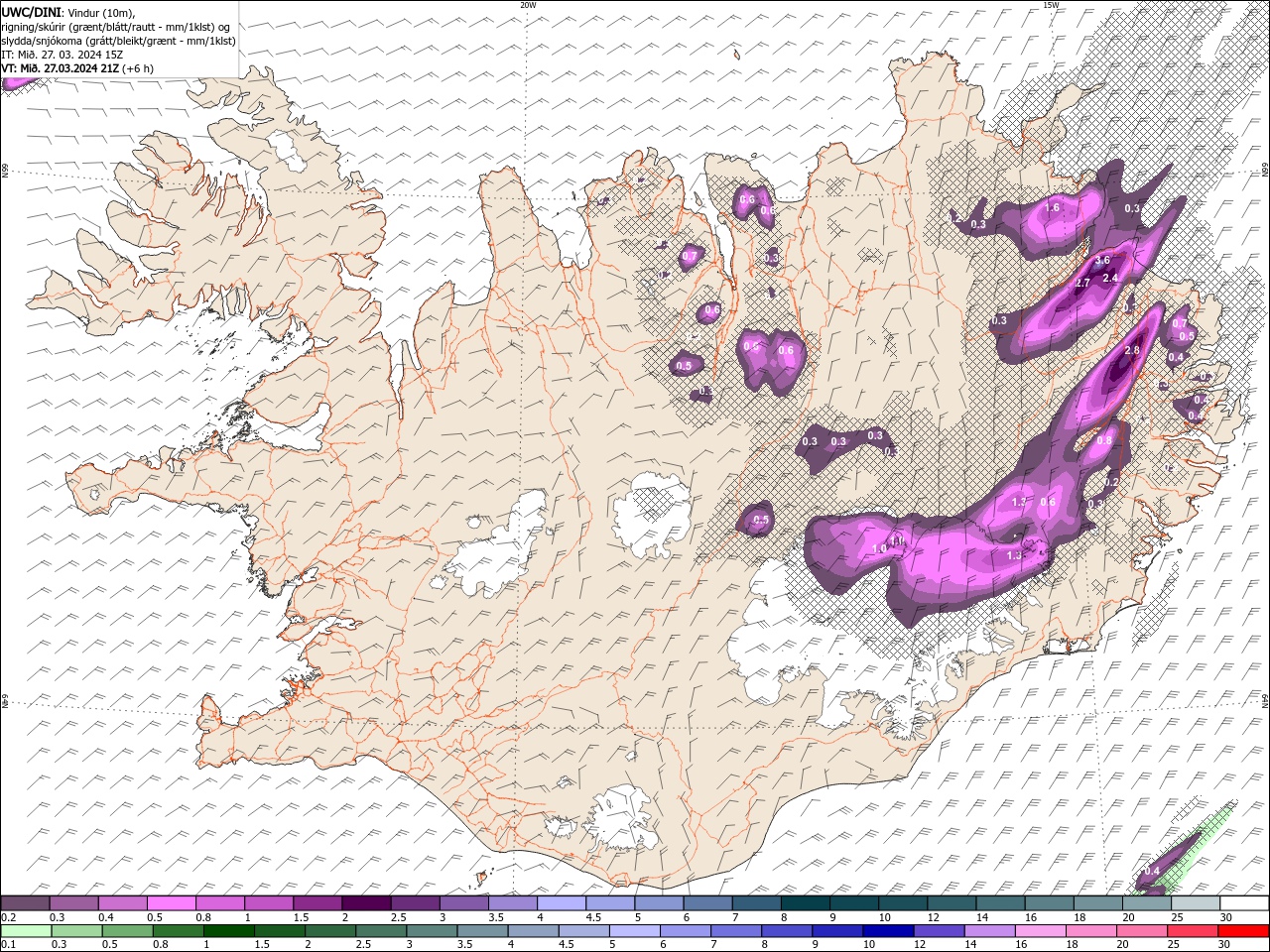Click the 2.4 snowfall value on the map

pyautogui.click(x=1110, y=279)
